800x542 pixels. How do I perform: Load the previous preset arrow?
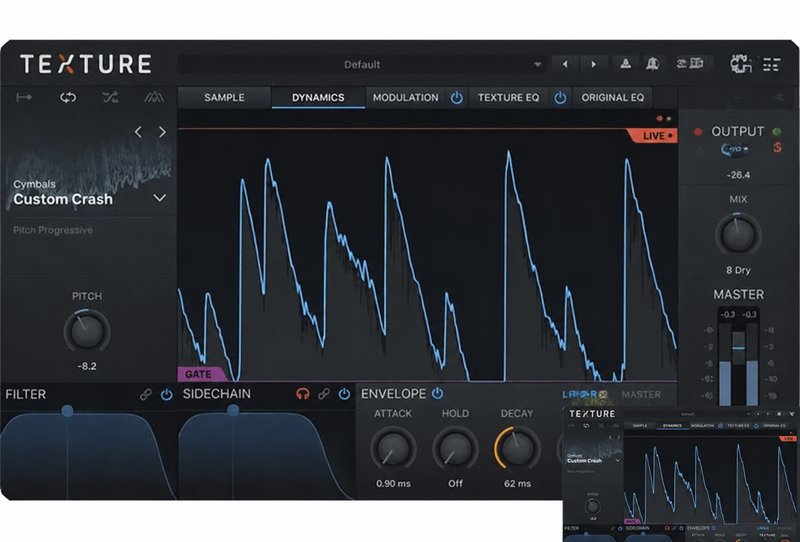[x=565, y=64]
